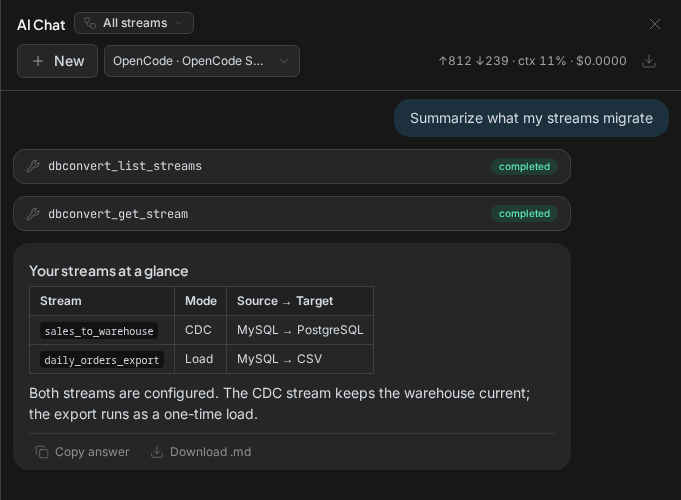Open the All streams scope dropdown

134,23
